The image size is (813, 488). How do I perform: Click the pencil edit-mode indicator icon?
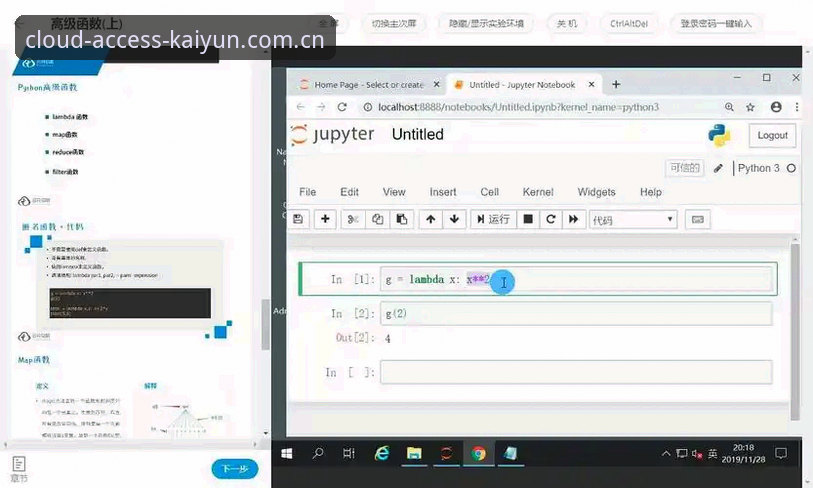pyautogui.click(x=718, y=168)
